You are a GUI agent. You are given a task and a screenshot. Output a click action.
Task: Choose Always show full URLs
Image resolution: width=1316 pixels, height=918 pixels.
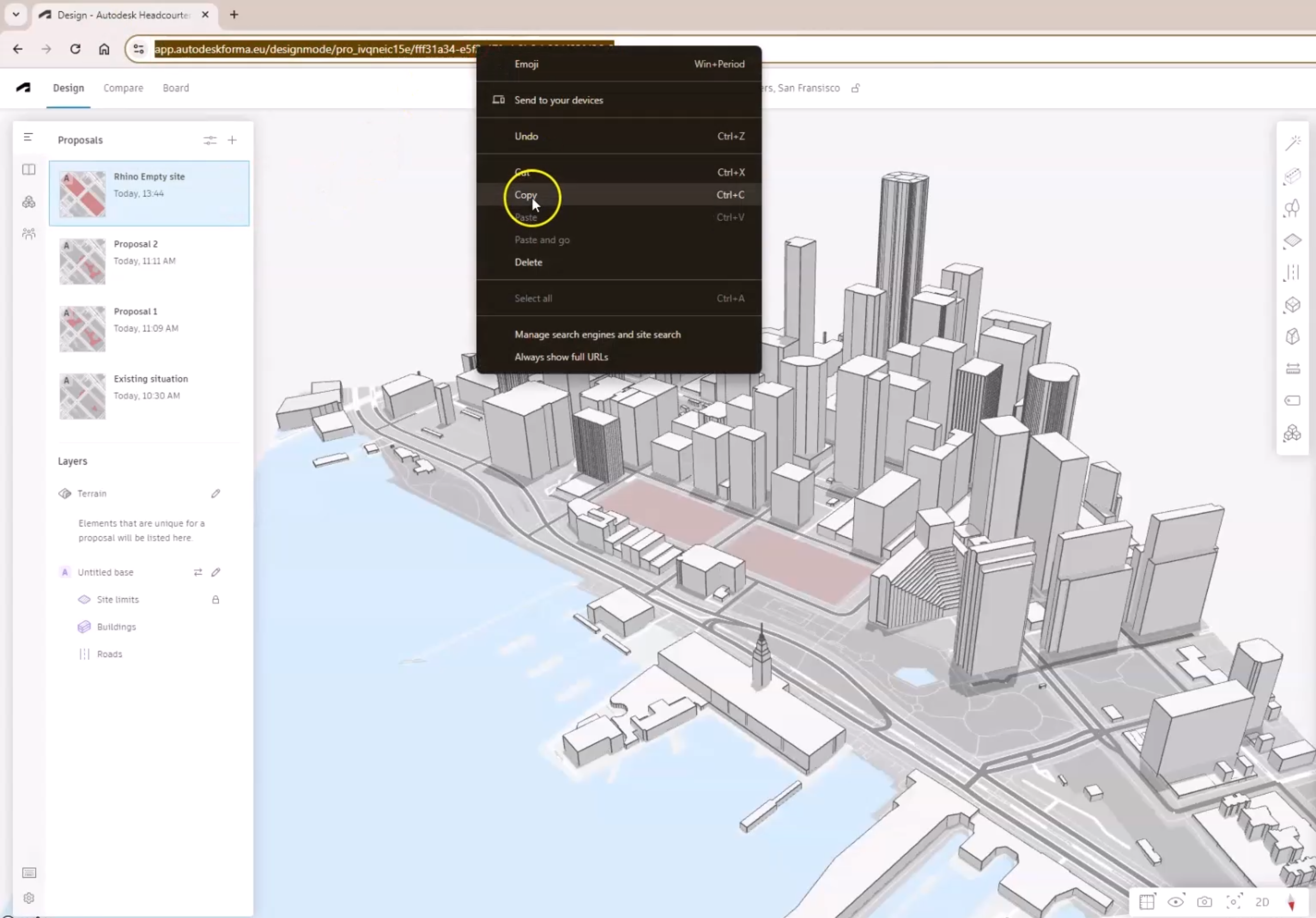(619, 357)
